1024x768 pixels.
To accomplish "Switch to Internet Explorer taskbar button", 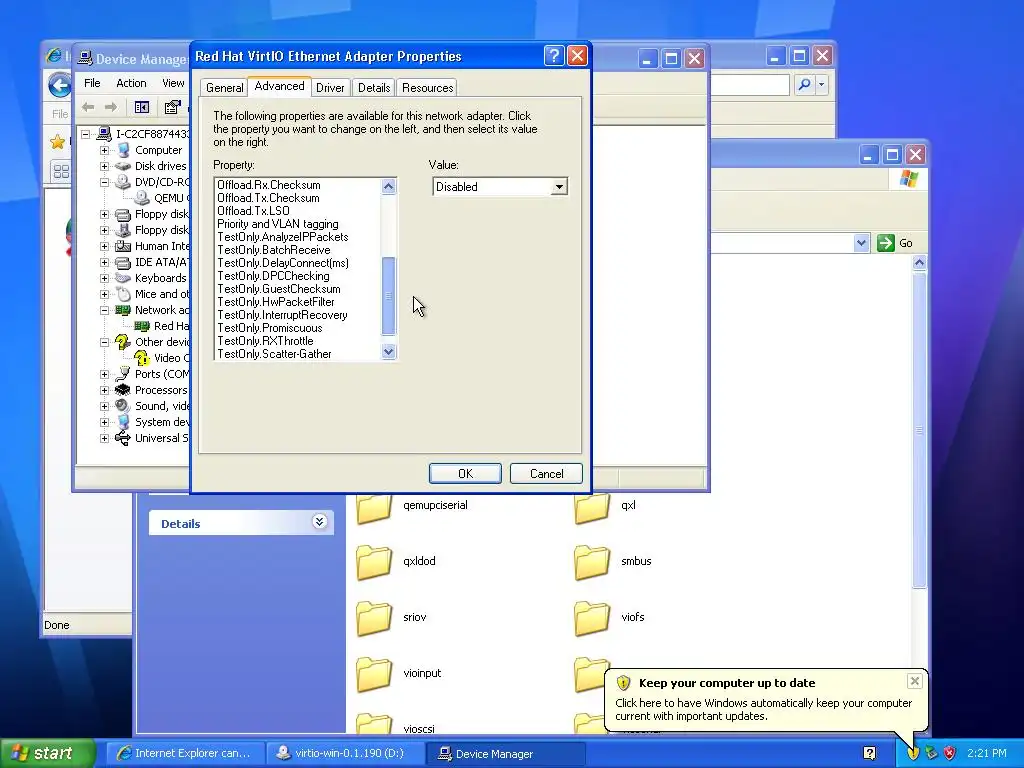I will click(185, 753).
